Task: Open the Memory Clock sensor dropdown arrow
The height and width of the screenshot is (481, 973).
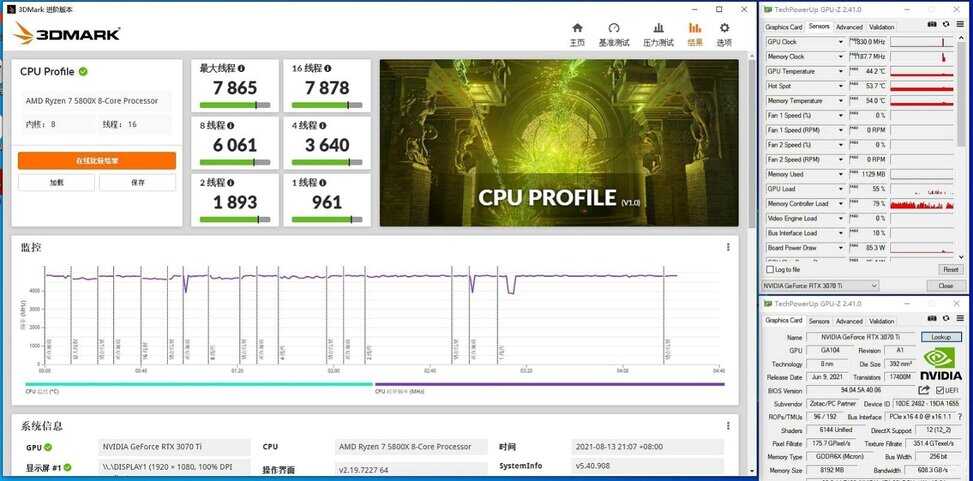Action: click(841, 56)
